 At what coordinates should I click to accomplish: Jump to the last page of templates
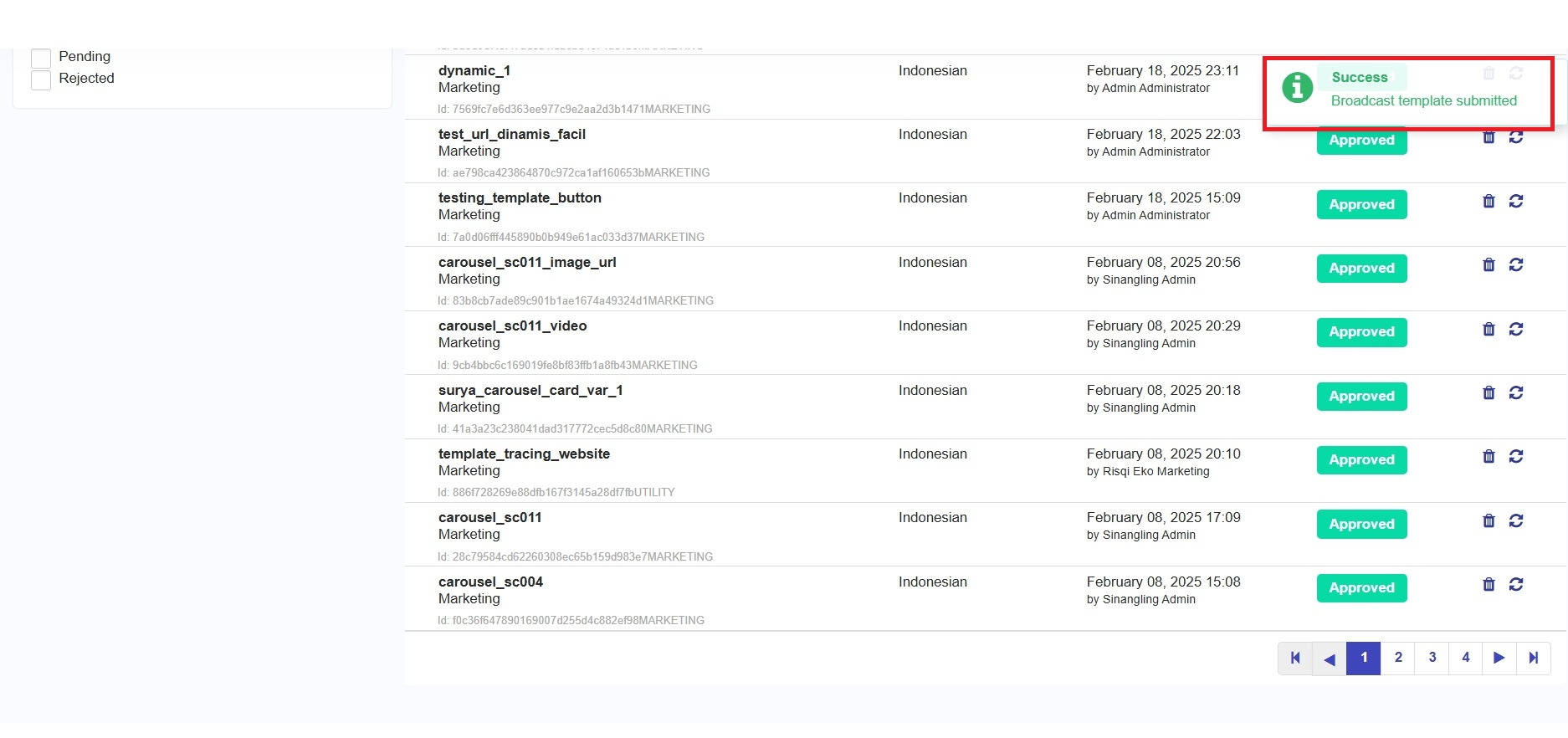click(x=1533, y=658)
